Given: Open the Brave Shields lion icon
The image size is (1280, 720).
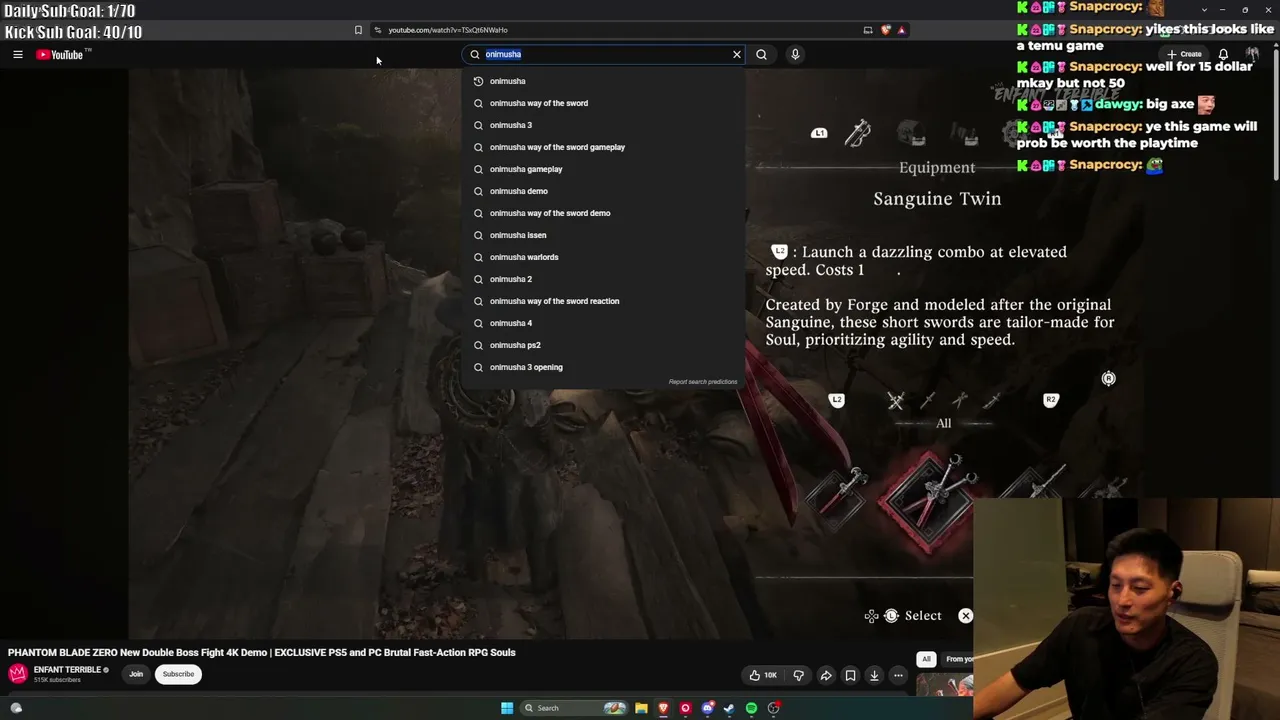Looking at the screenshot, I should [x=886, y=30].
